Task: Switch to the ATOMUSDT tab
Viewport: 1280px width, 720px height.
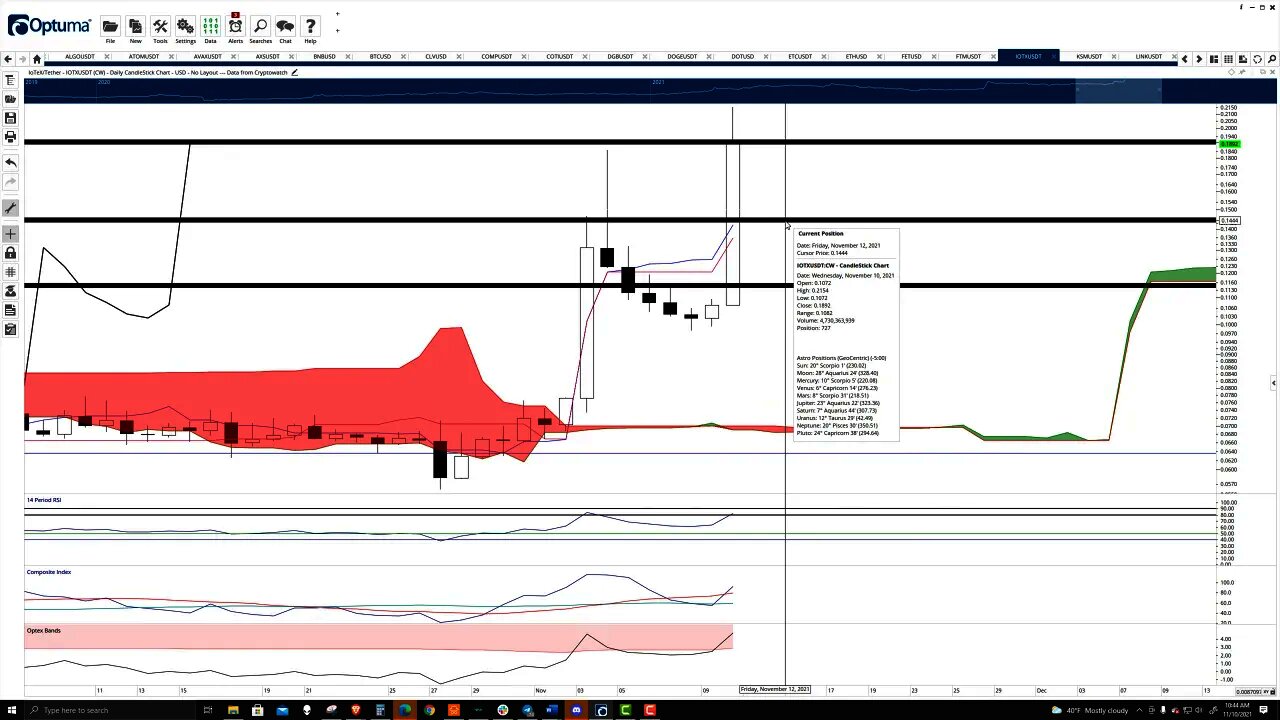Action: coord(143,57)
